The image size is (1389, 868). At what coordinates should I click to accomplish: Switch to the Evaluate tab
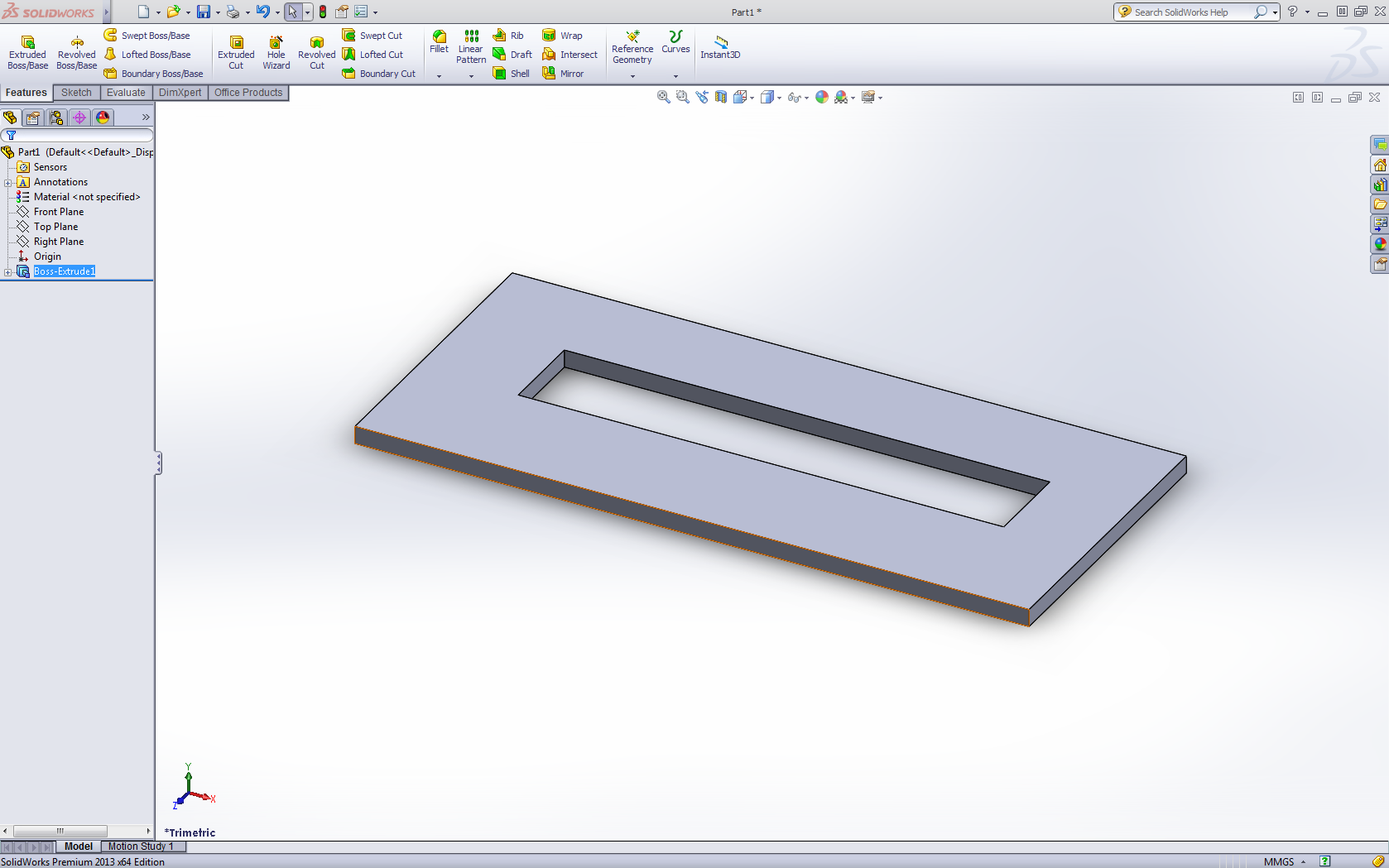click(126, 93)
